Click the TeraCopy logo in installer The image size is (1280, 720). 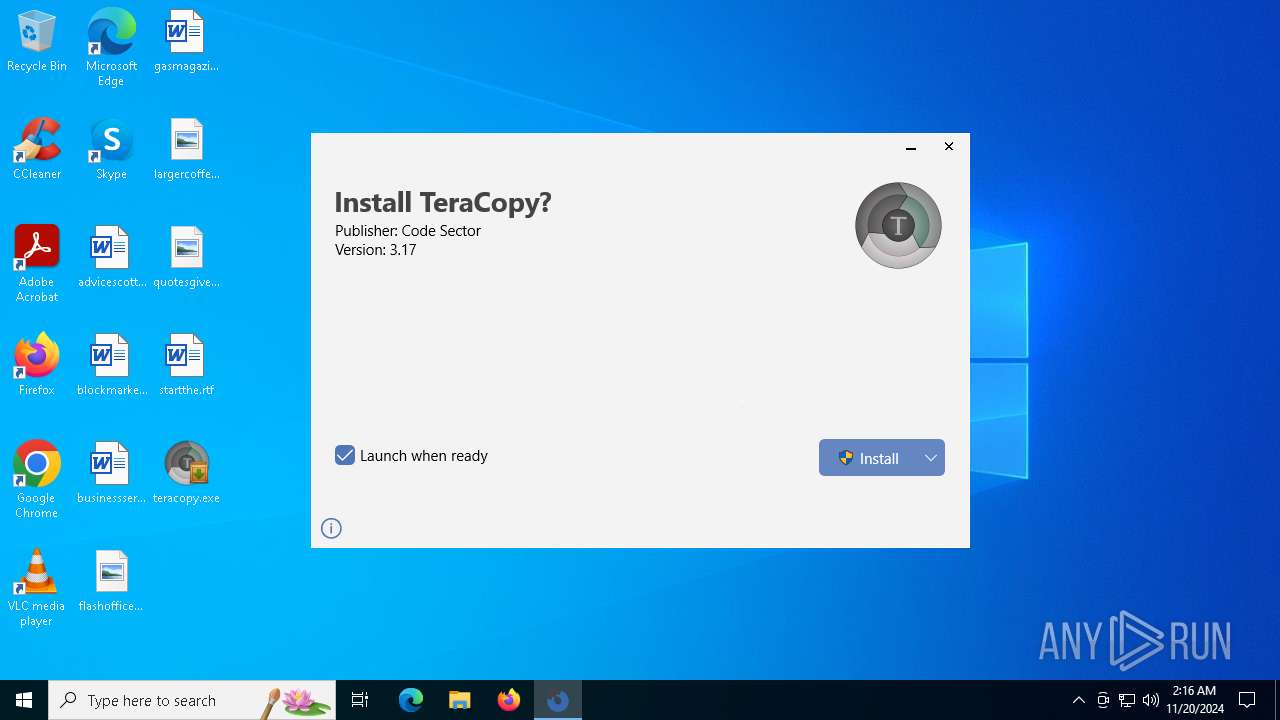click(x=898, y=225)
